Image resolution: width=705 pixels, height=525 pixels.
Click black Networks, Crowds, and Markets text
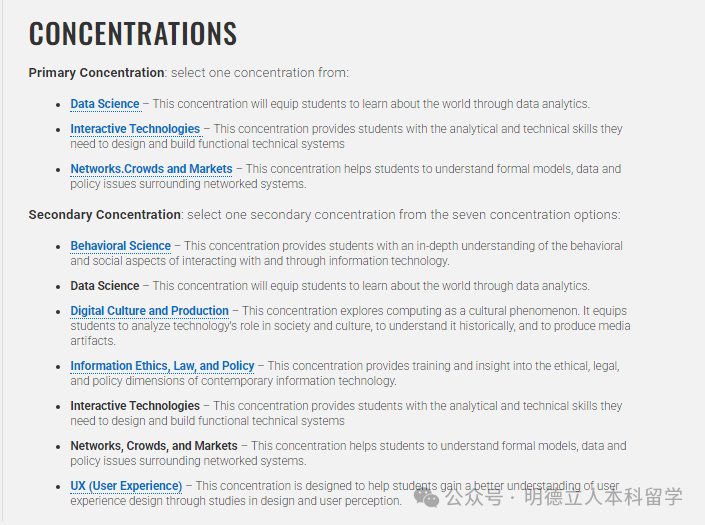point(154,446)
